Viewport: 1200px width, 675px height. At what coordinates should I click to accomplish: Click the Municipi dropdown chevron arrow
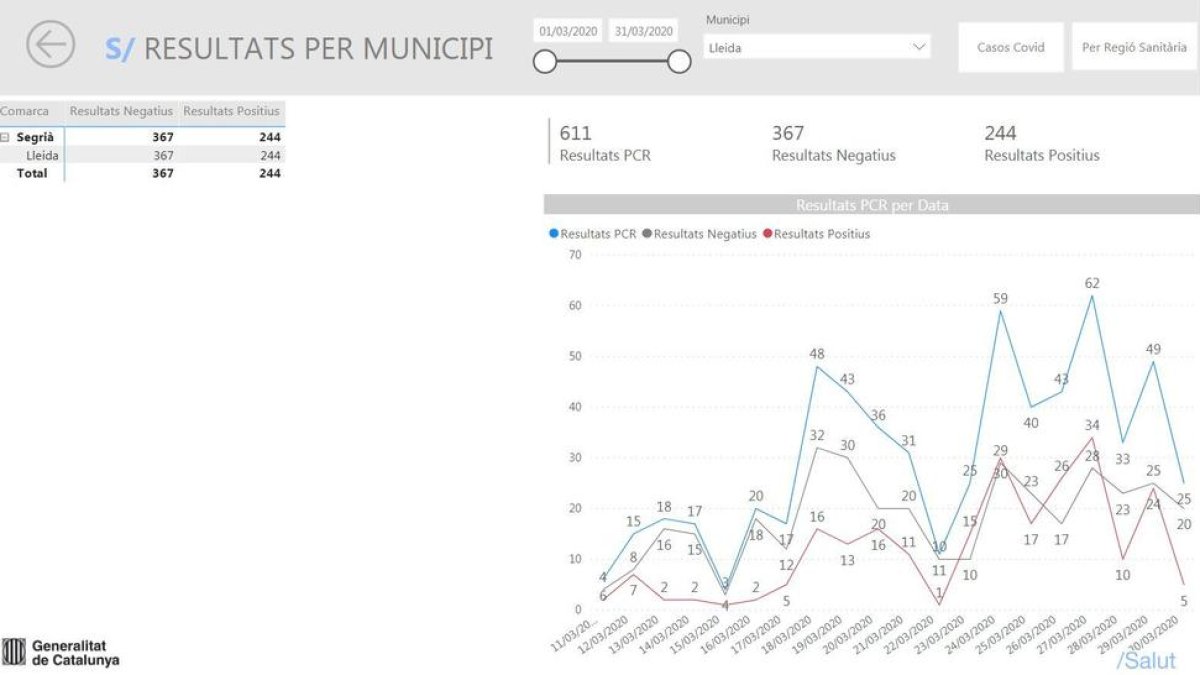(920, 46)
